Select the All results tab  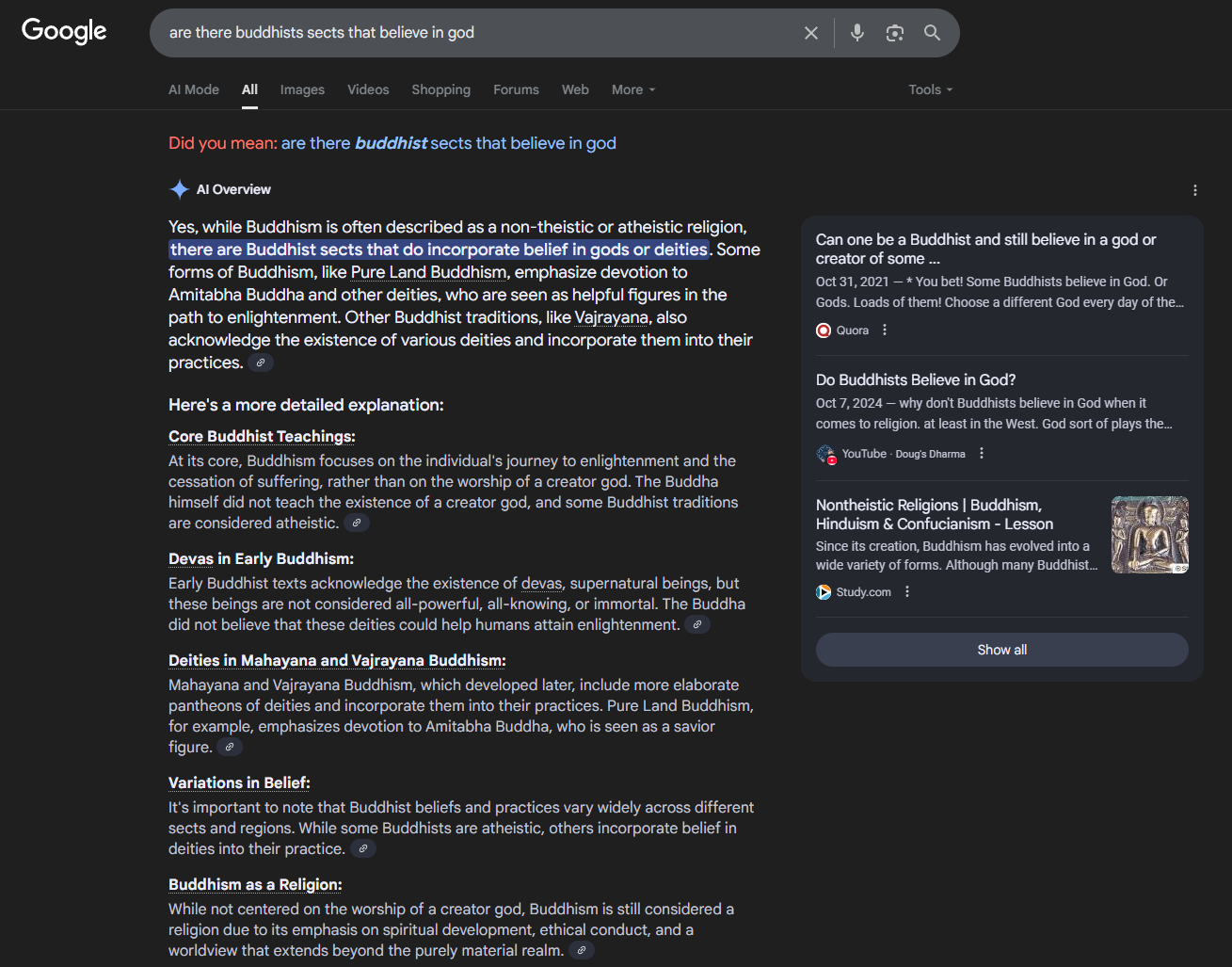(249, 89)
